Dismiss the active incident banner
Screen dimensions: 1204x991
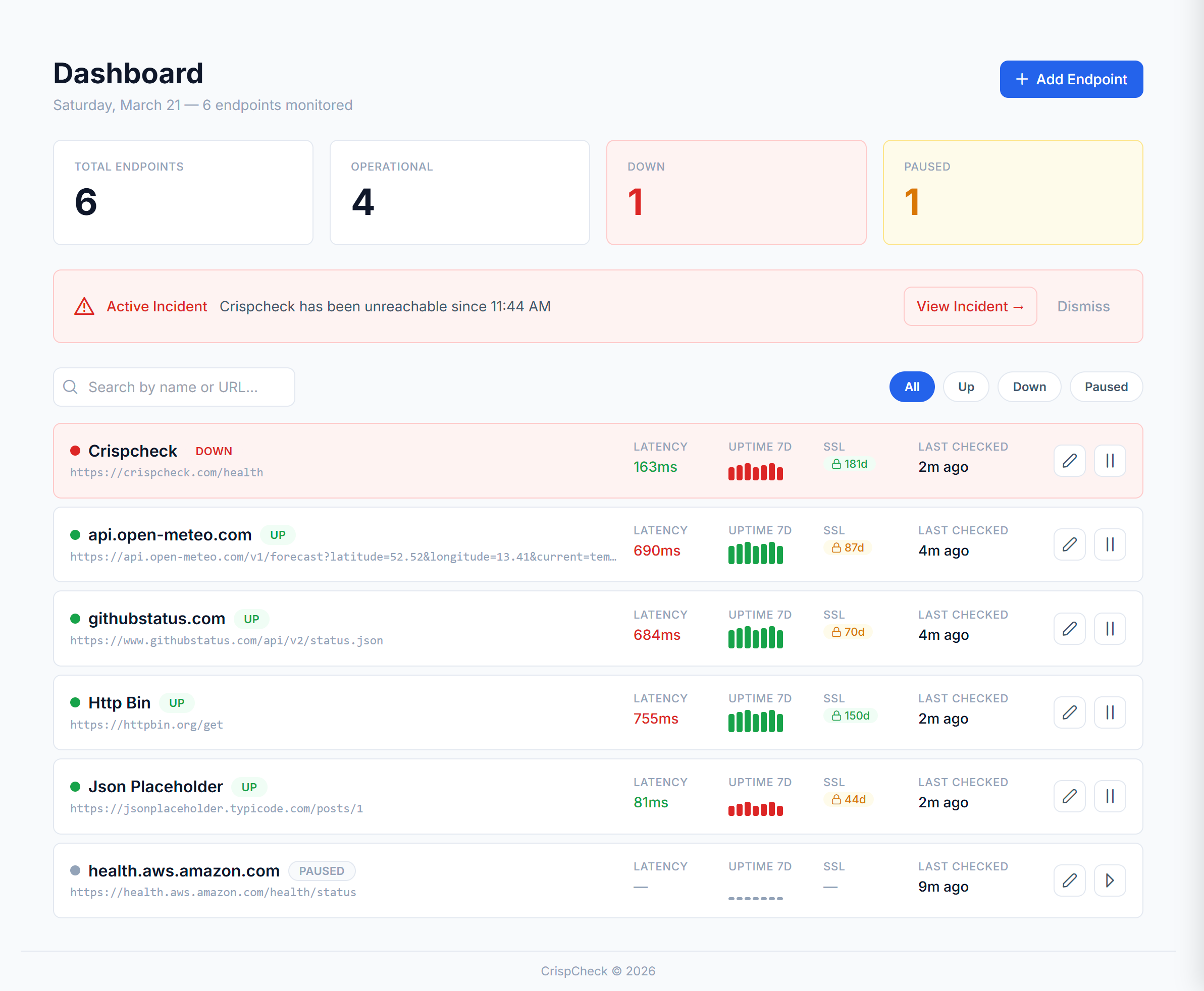(1083, 307)
